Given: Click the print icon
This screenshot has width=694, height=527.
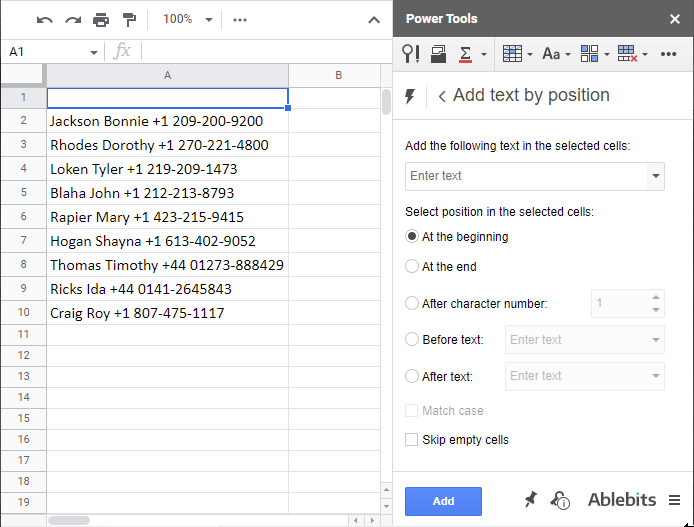Looking at the screenshot, I should tap(101, 20).
